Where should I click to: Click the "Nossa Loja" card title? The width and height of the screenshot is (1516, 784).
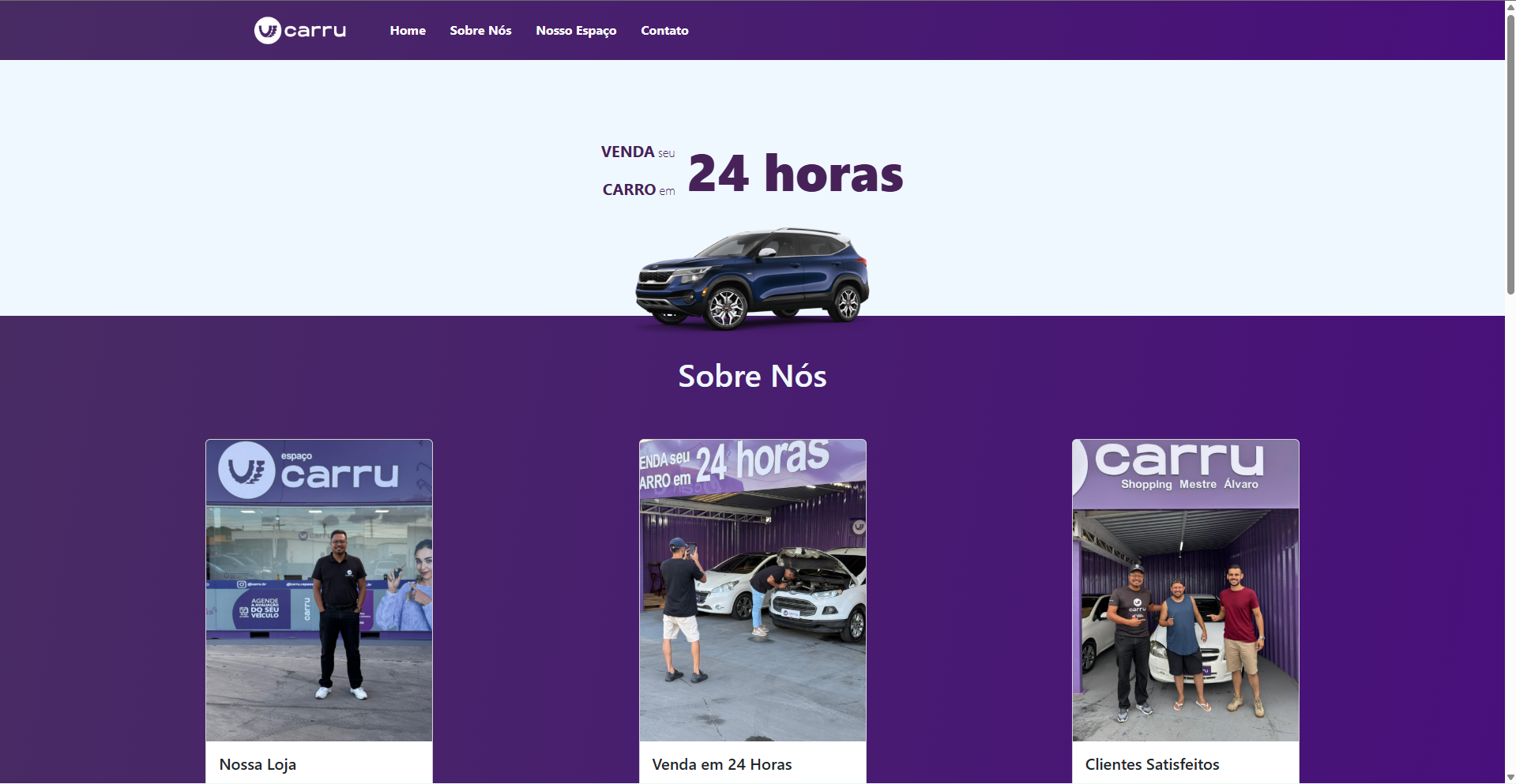point(258,764)
